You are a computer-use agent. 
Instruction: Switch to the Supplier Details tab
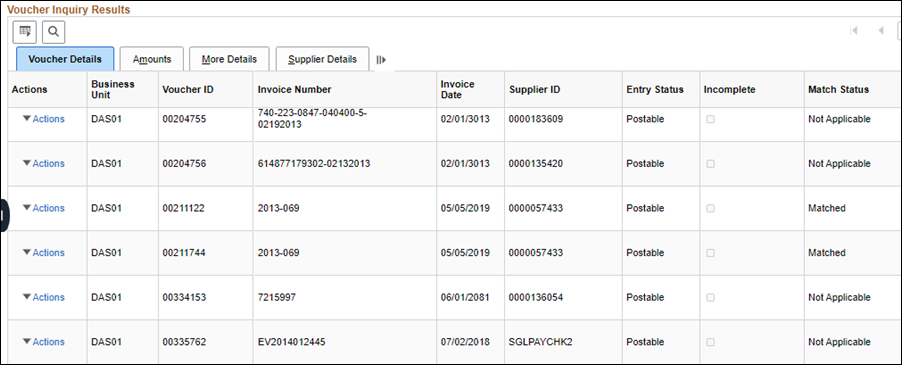[x=322, y=59]
